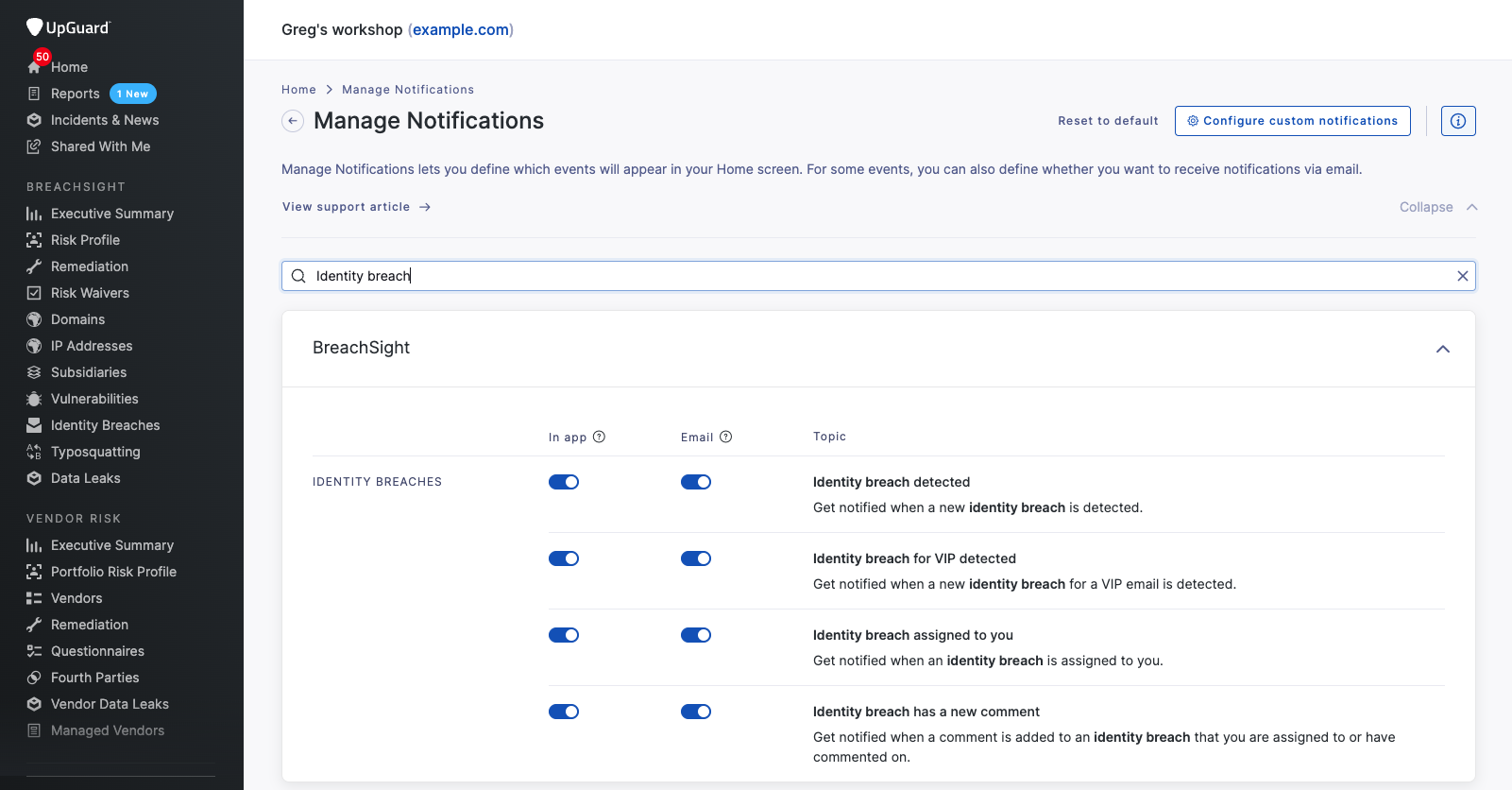This screenshot has width=1512, height=790.
Task: Toggle In app for Identity breach for VIP
Action: point(564,558)
